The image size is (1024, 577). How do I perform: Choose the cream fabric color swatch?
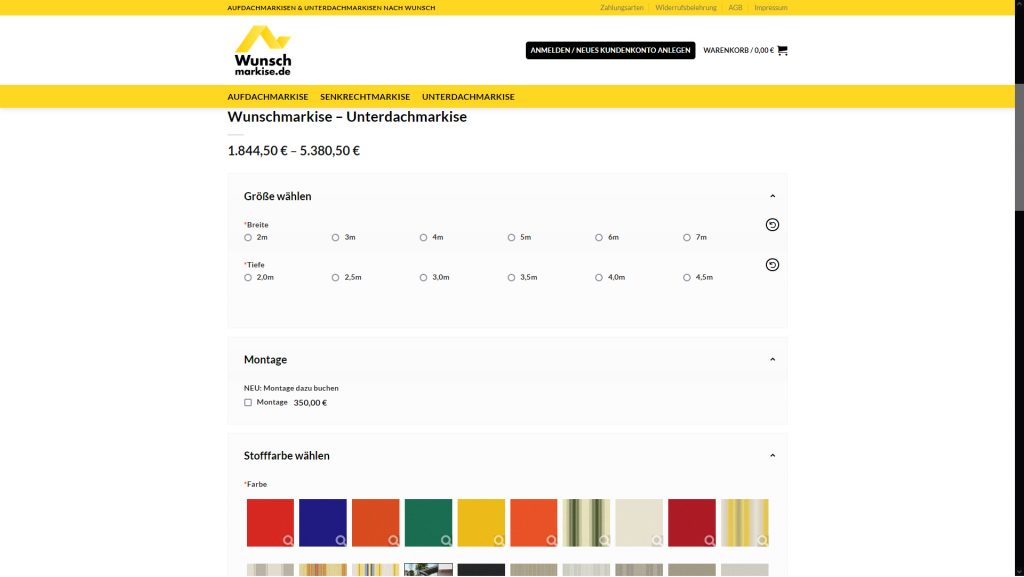[639, 523]
